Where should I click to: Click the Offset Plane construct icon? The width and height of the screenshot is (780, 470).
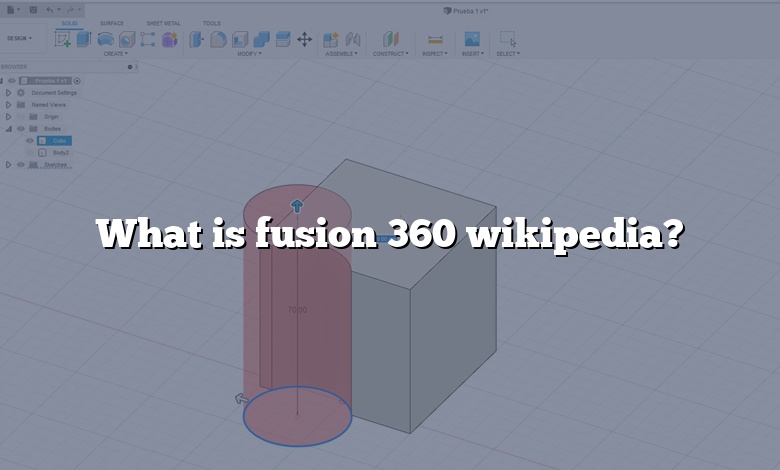tap(391, 39)
